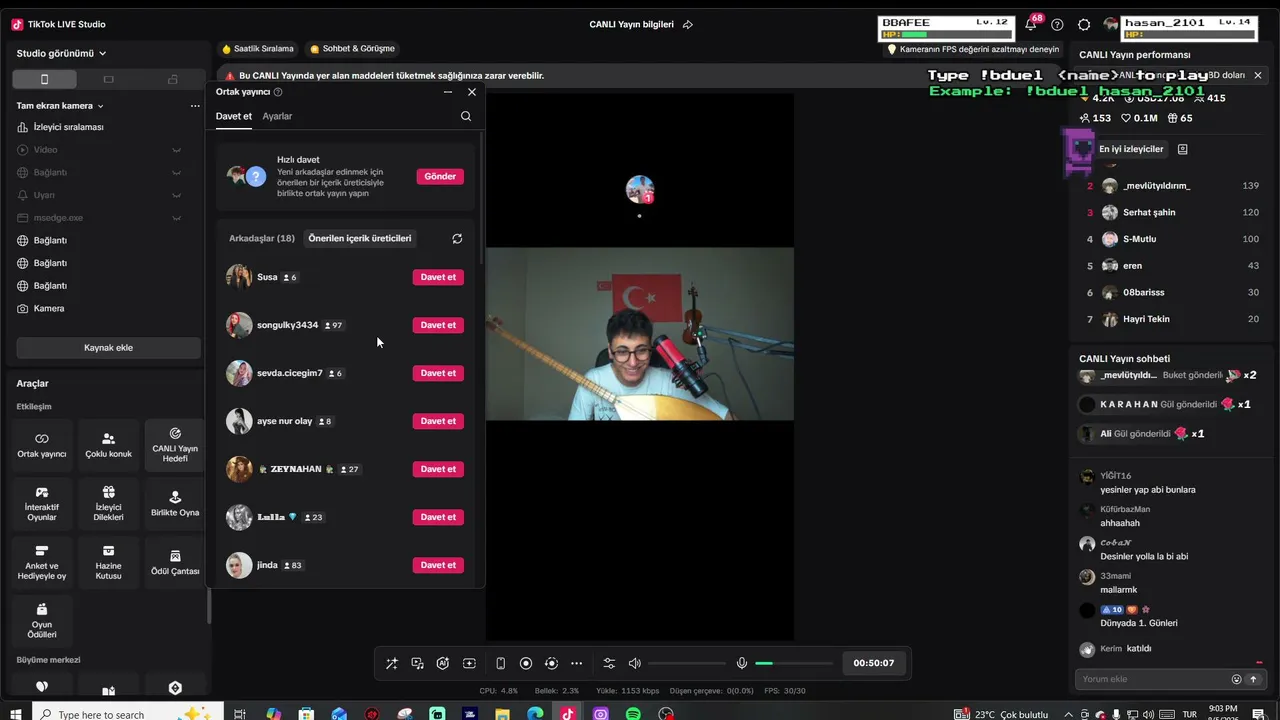Select the Arkadaşlar (18) tab
The image size is (1280, 720).
[262, 239]
